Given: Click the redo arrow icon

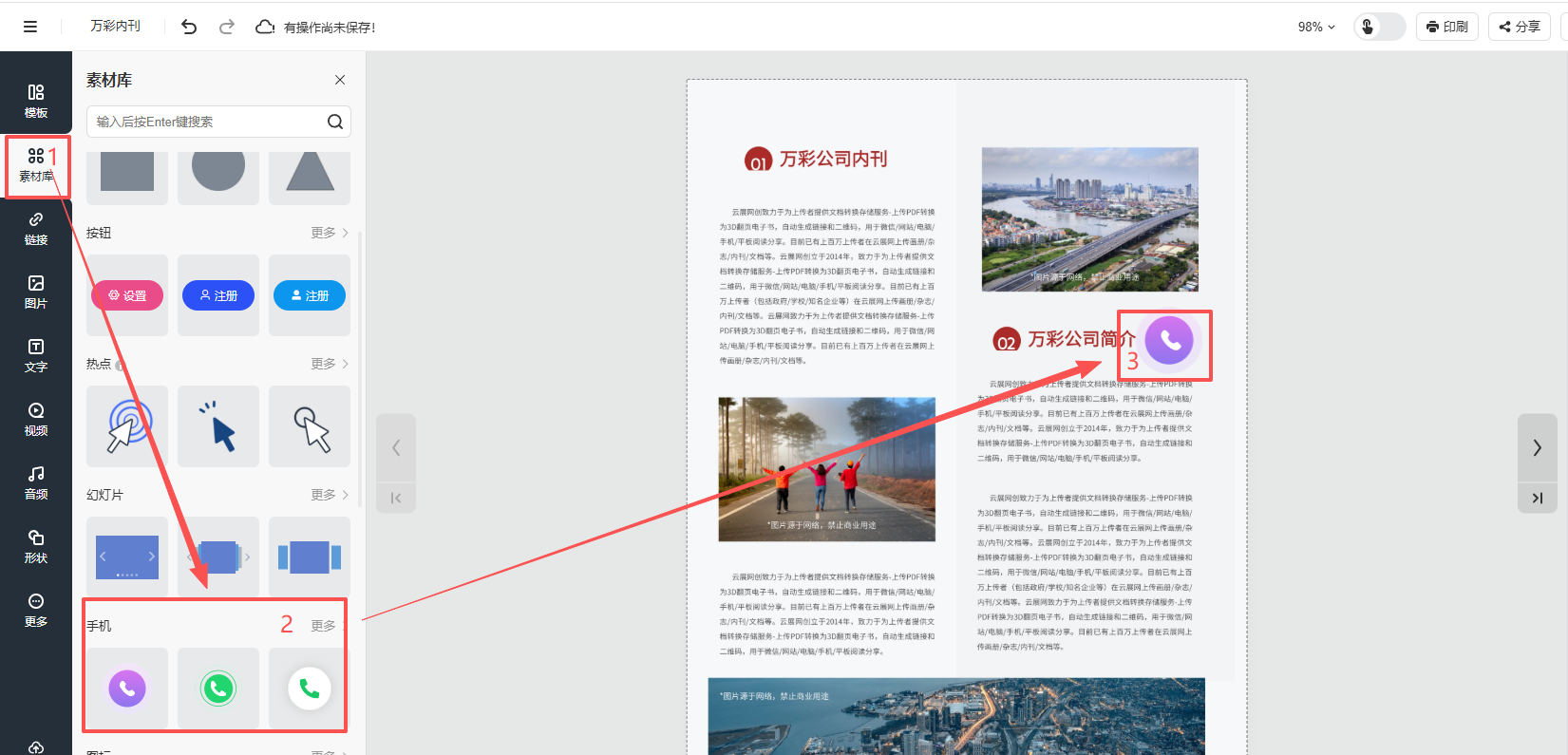Looking at the screenshot, I should pos(226,27).
